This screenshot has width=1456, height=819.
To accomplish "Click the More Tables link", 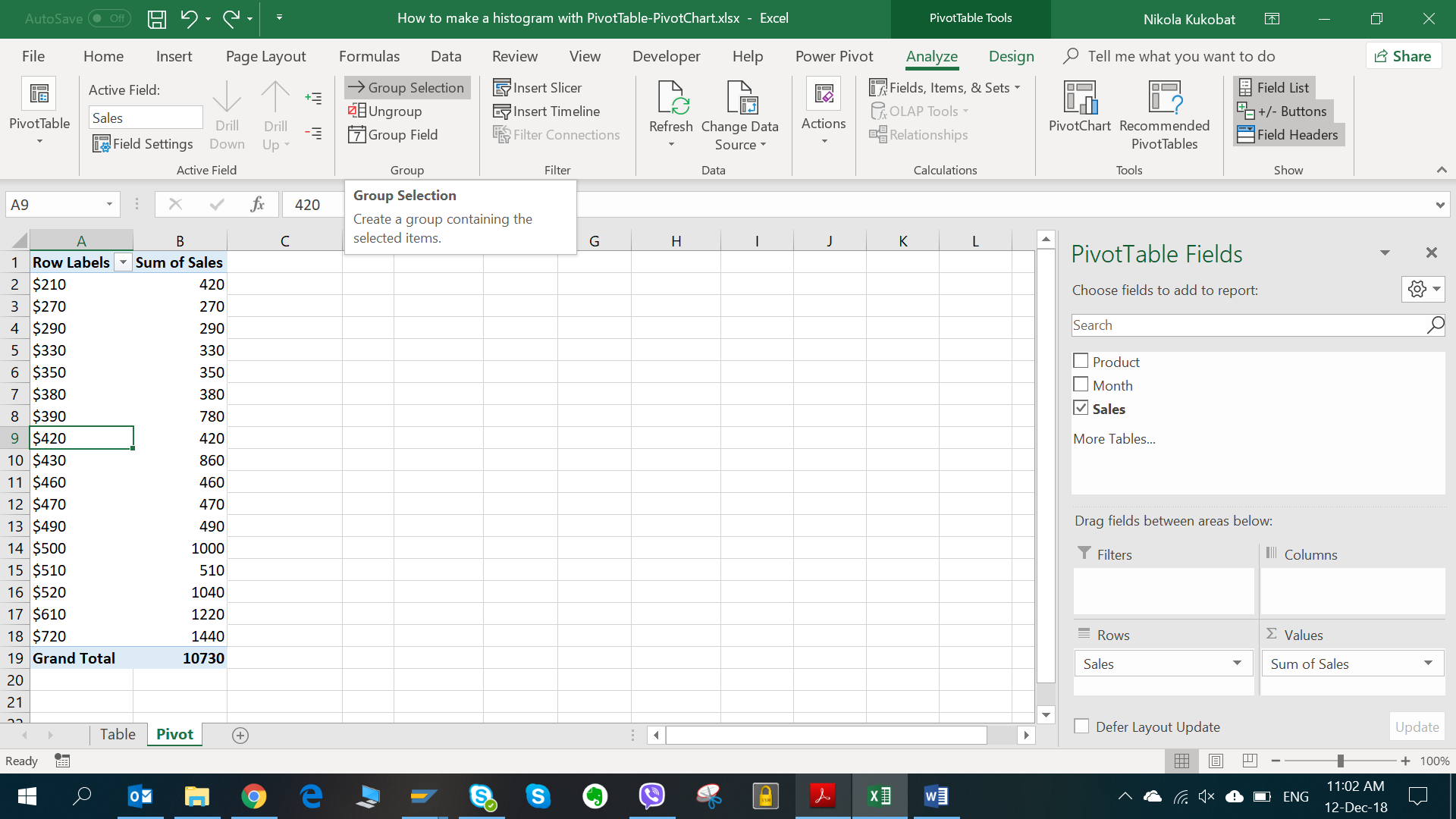I will pos(1114,438).
